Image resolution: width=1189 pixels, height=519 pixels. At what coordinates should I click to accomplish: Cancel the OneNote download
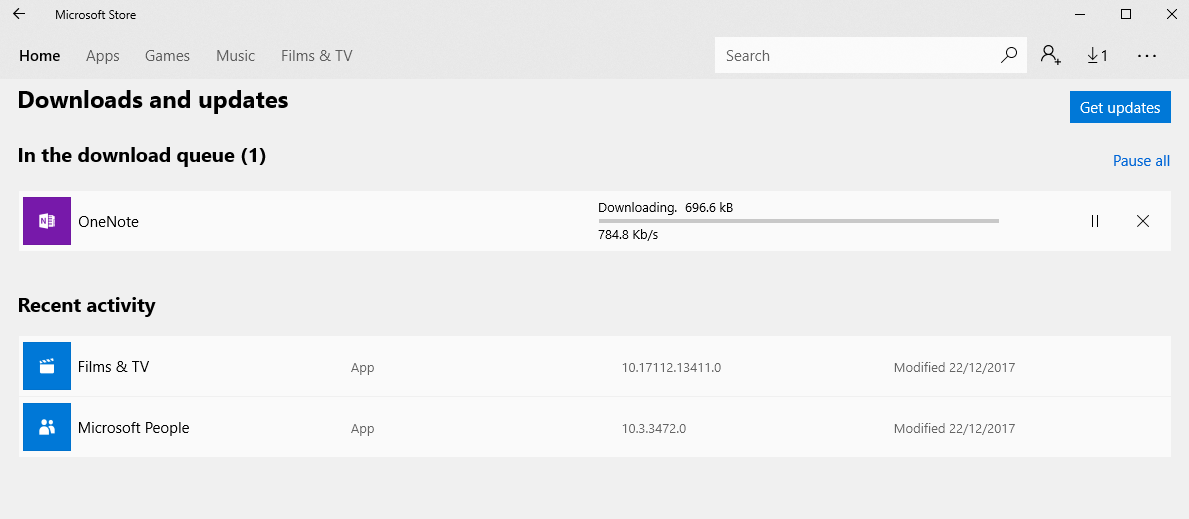[1143, 221]
